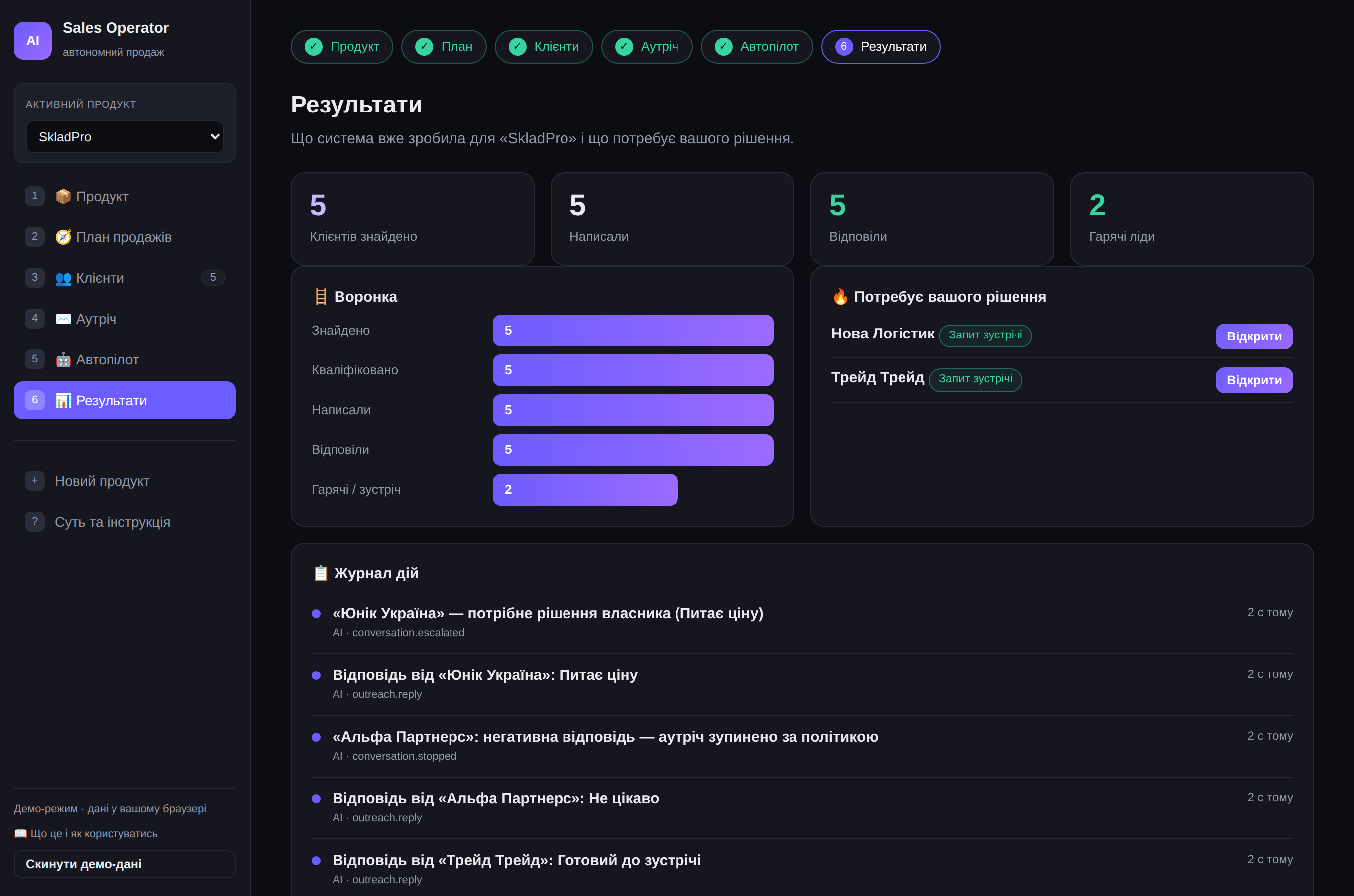The height and width of the screenshot is (896, 1354).
Task: Expand the SkladPro product dropdown
Action: pyautogui.click(x=124, y=137)
